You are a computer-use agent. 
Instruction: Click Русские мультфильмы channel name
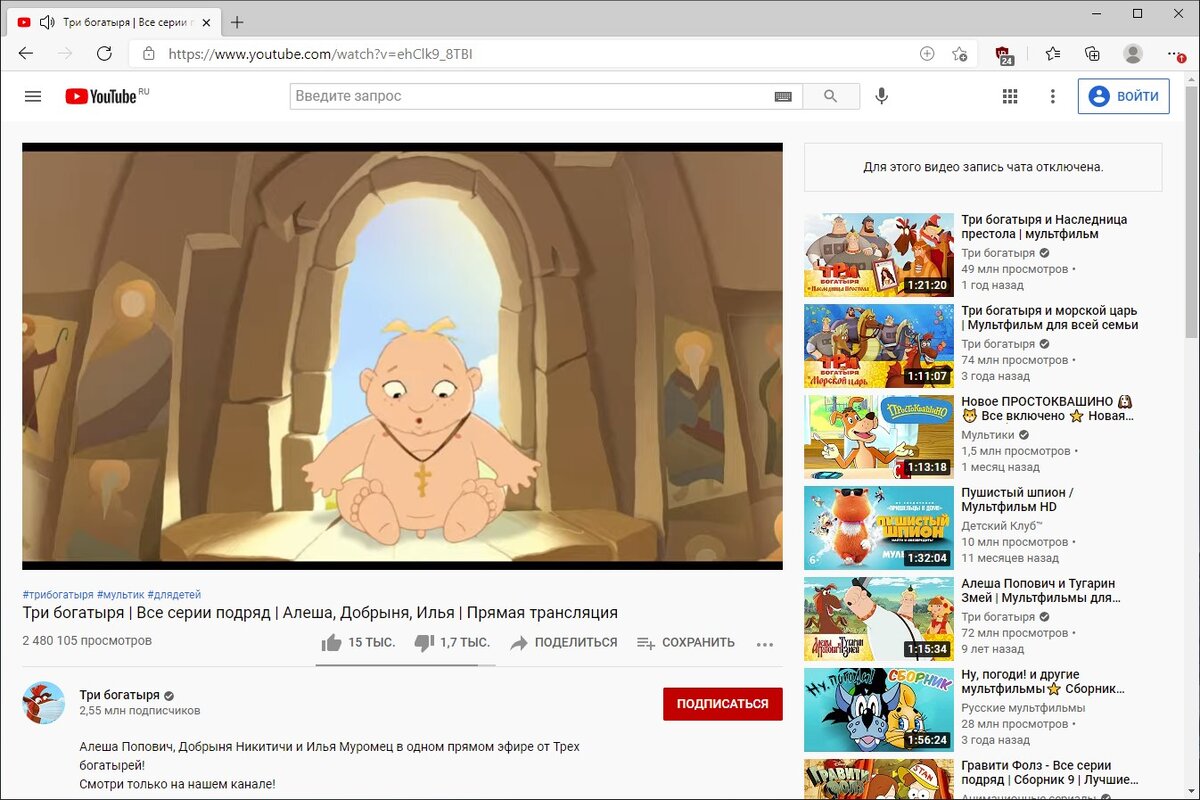[x=1023, y=707]
